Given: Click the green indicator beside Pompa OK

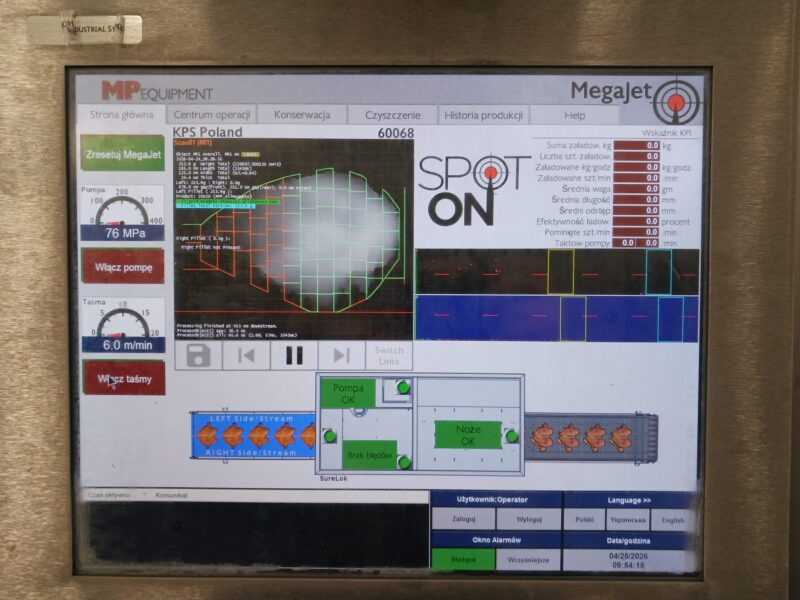Looking at the screenshot, I should 403,388.
